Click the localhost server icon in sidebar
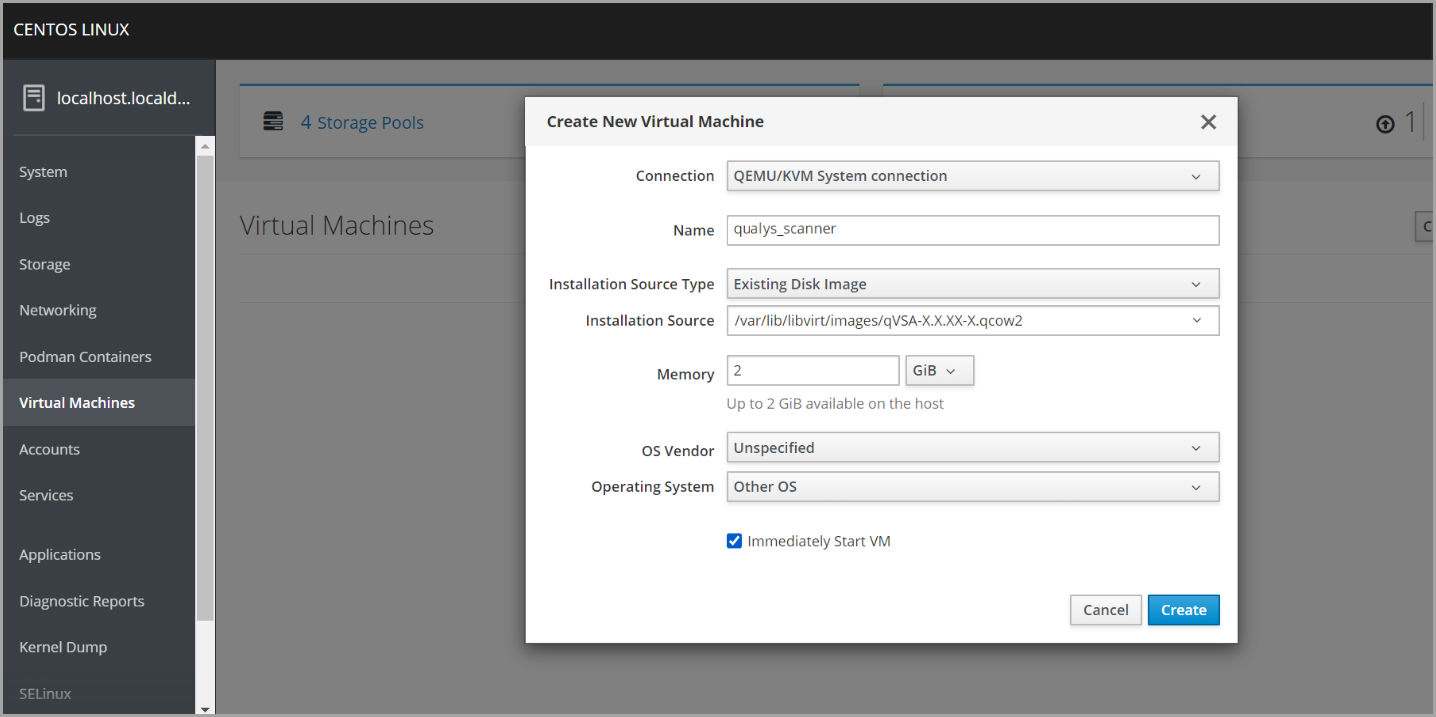This screenshot has height=717, width=1436. 33,97
